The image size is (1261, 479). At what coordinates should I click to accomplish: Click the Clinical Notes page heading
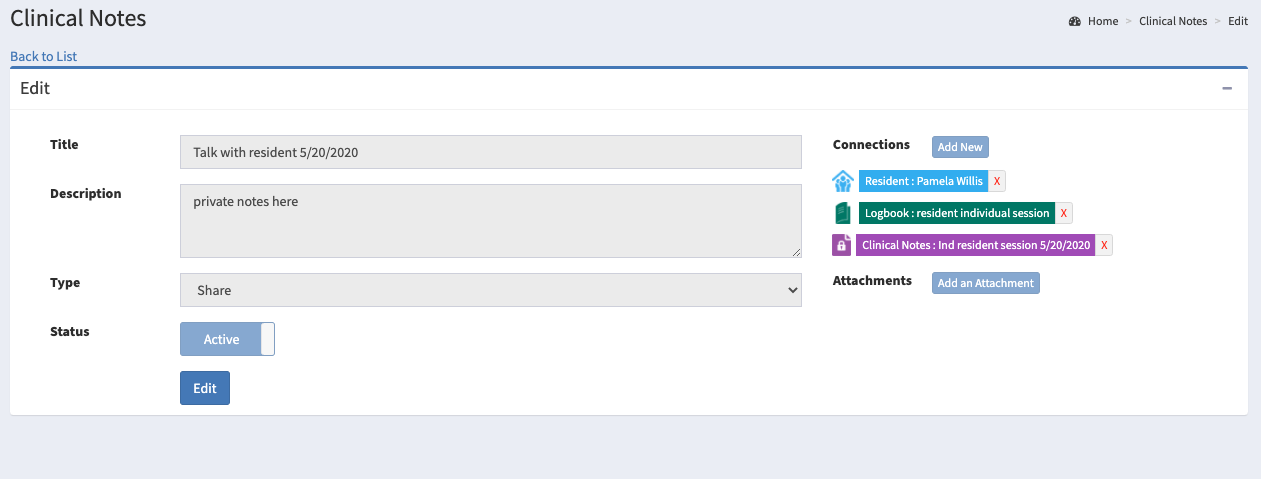[78, 18]
